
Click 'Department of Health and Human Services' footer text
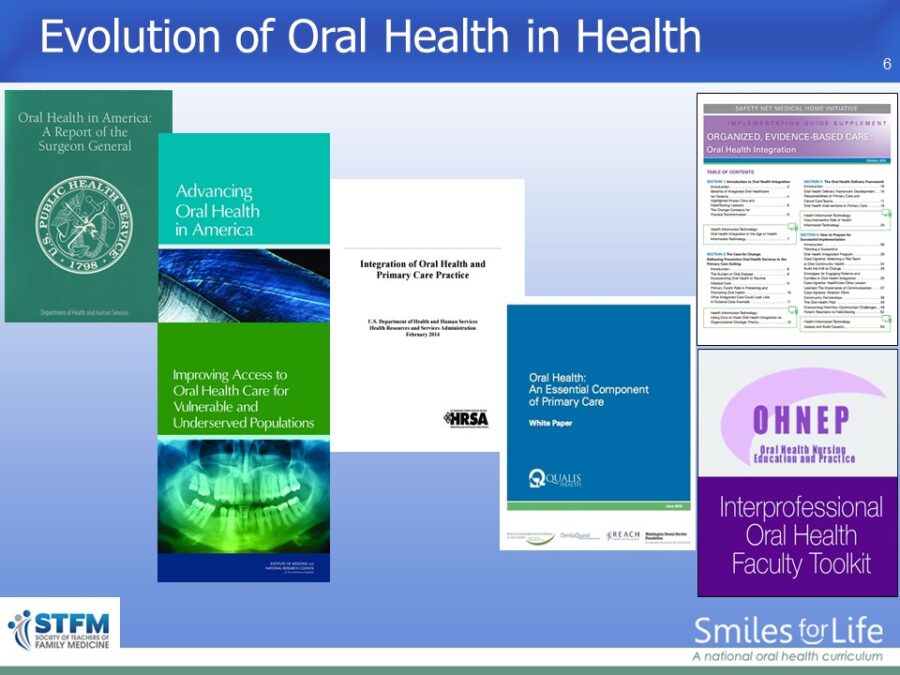[84, 313]
